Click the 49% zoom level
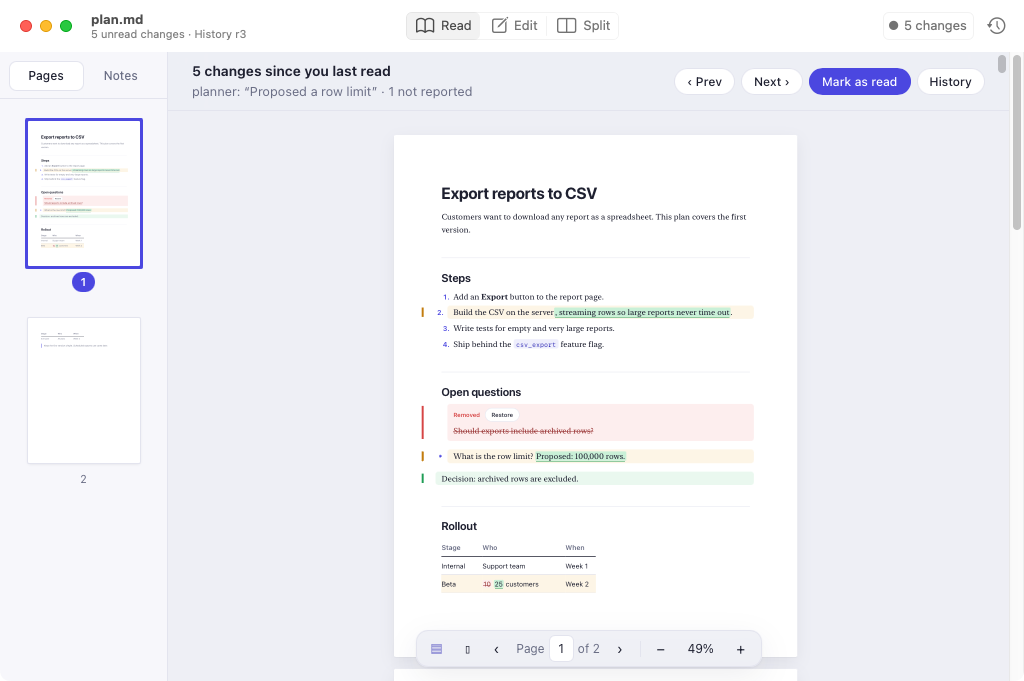 (700, 649)
